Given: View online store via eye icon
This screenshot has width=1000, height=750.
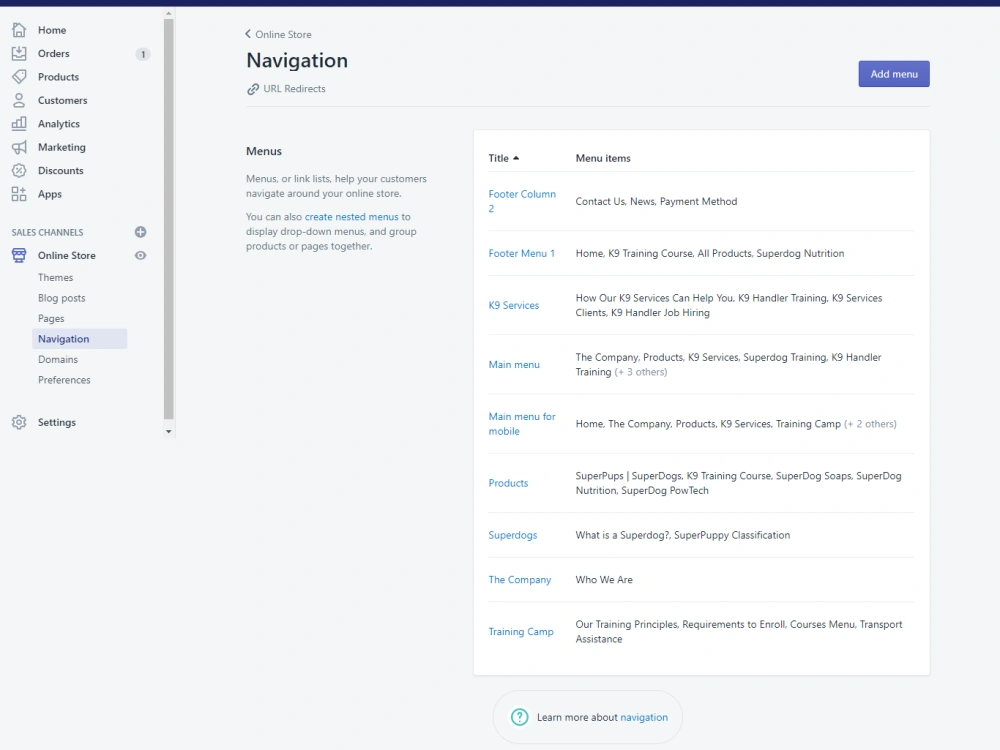Looking at the screenshot, I should (140, 255).
